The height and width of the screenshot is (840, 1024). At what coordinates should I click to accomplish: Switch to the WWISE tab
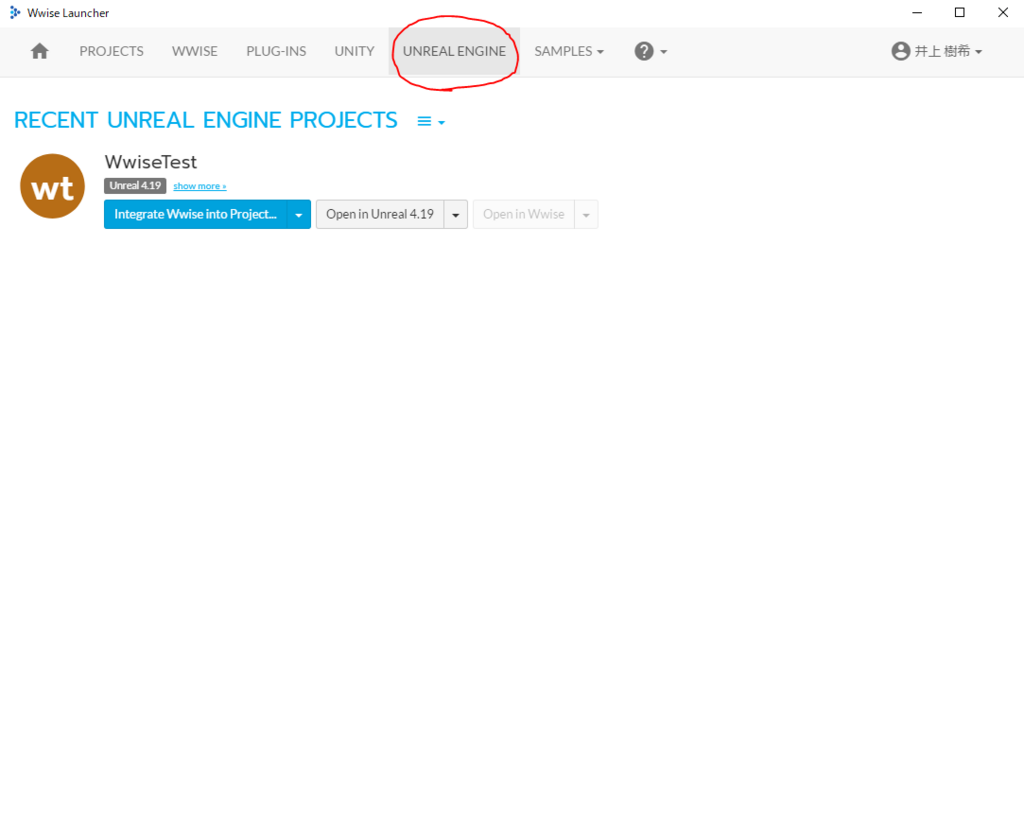click(195, 51)
